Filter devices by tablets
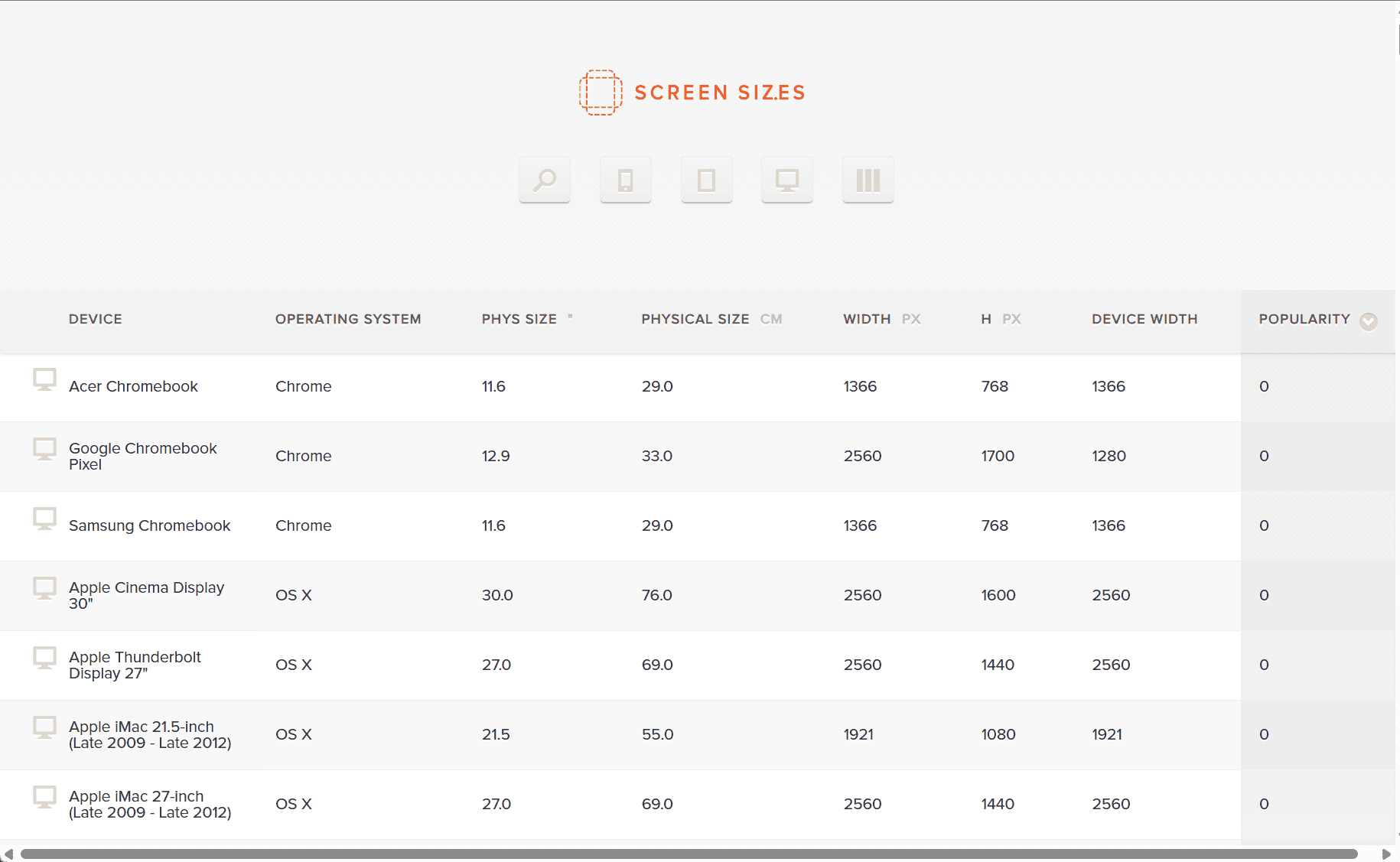 click(706, 179)
